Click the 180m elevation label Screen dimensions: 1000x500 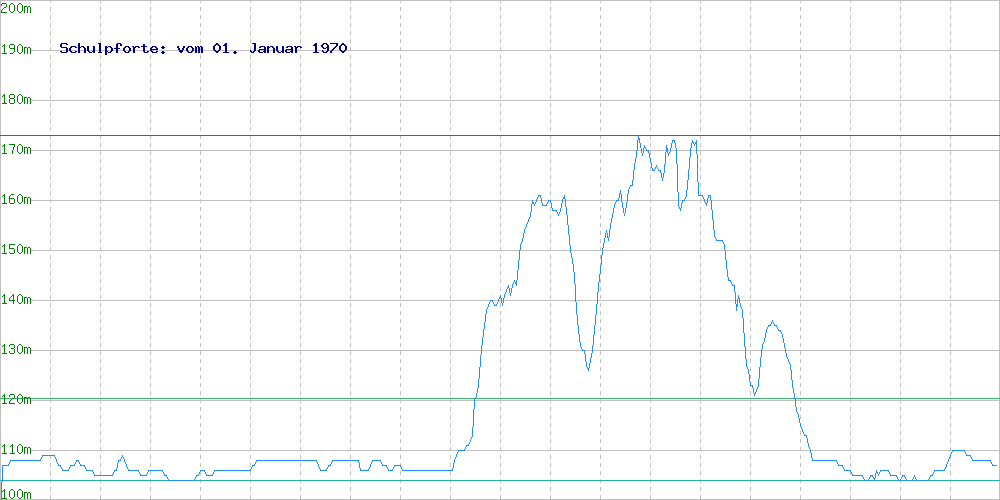(17, 99)
